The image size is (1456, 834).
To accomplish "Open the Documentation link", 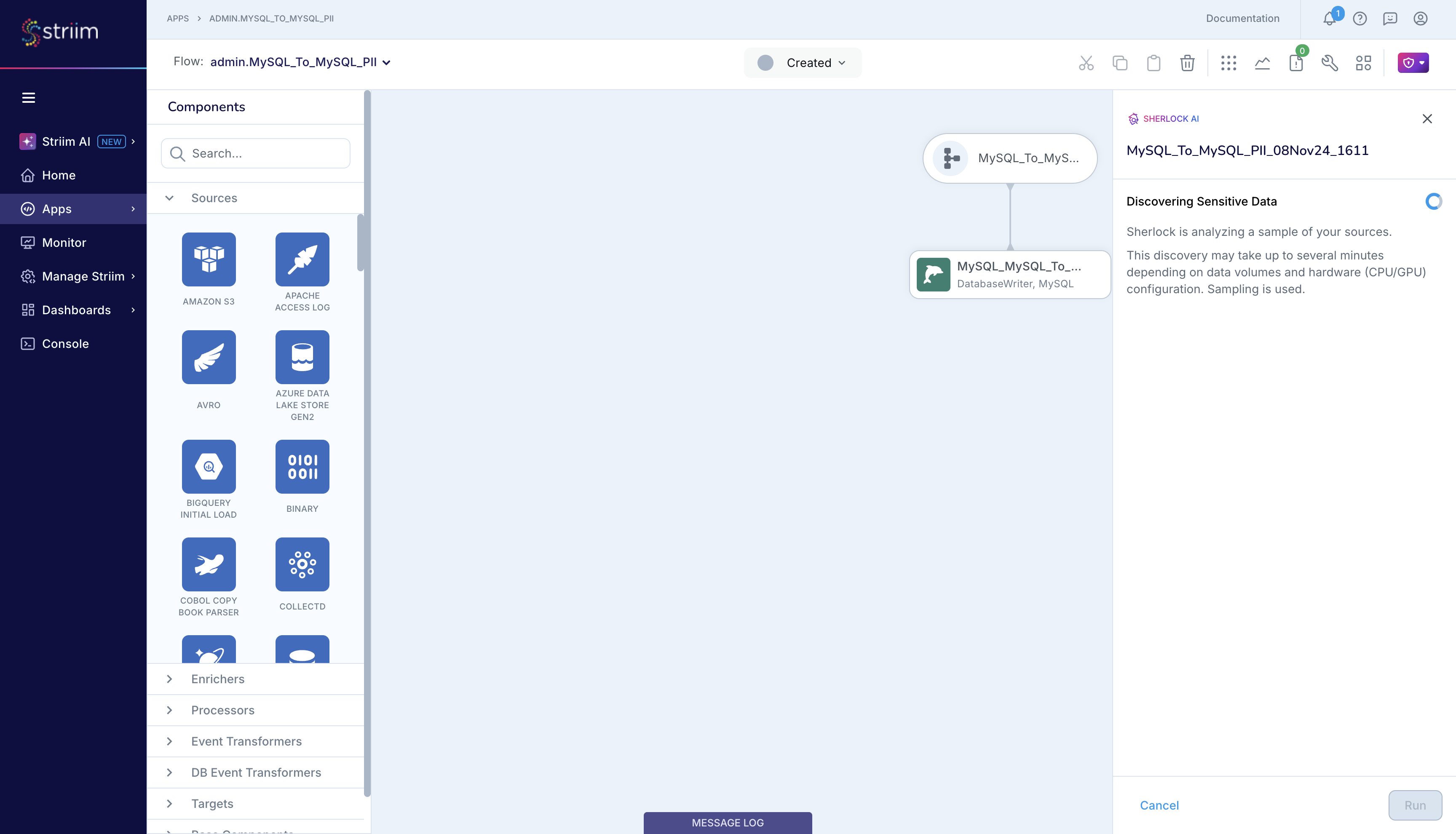I will click(x=1242, y=19).
